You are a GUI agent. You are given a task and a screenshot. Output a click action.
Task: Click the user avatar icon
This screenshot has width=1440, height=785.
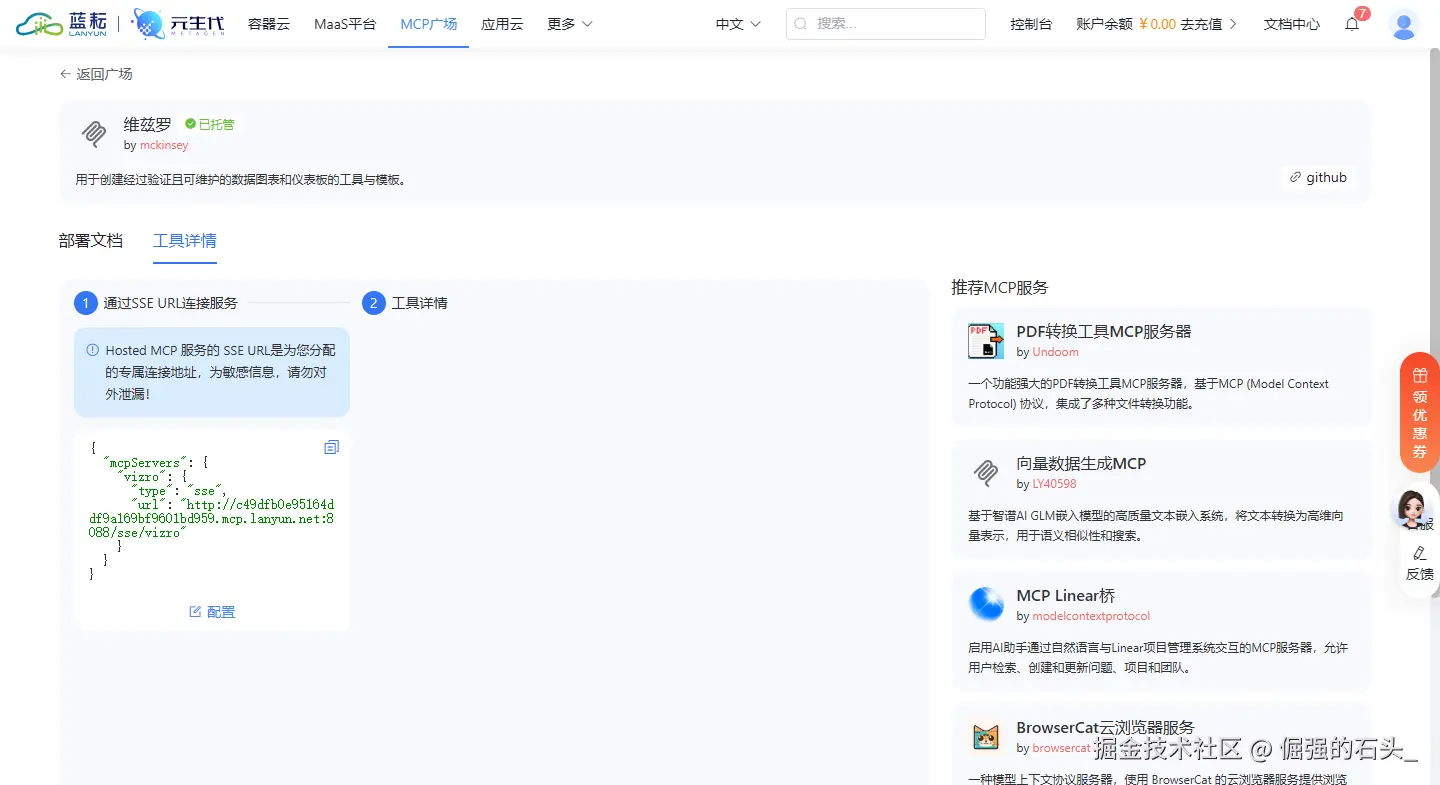click(1404, 24)
